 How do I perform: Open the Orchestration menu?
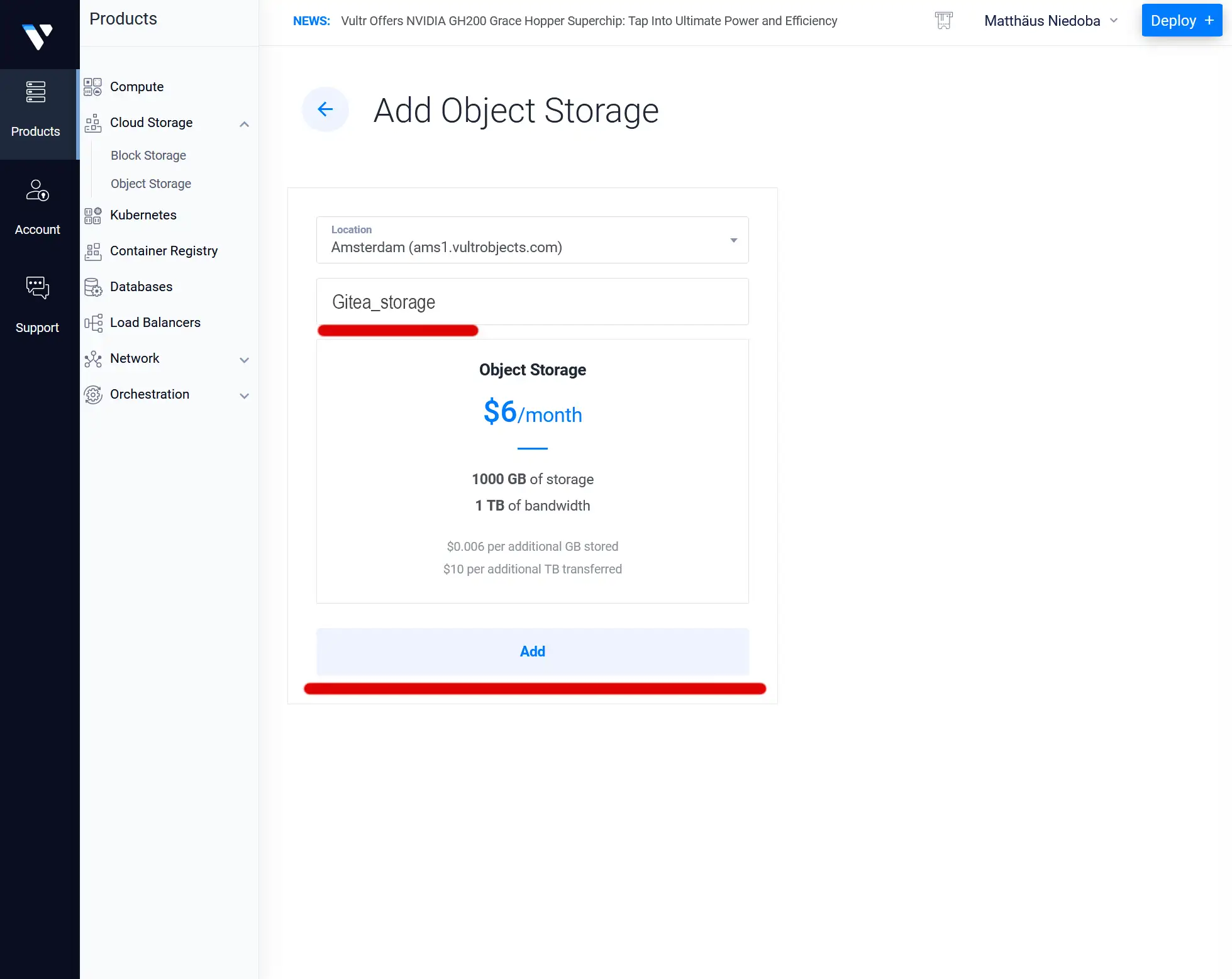click(x=245, y=395)
